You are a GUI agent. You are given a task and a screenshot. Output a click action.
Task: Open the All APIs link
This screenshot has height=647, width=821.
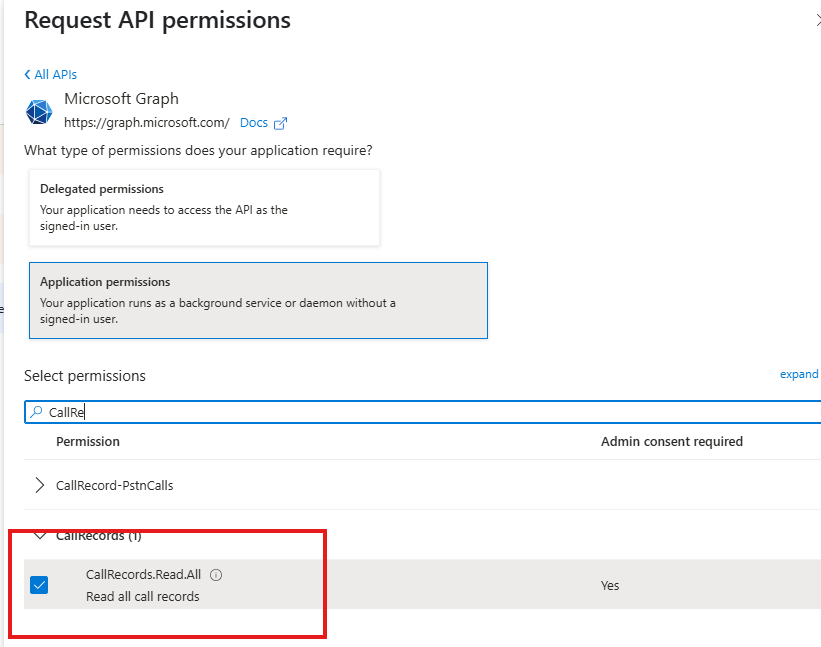56,73
